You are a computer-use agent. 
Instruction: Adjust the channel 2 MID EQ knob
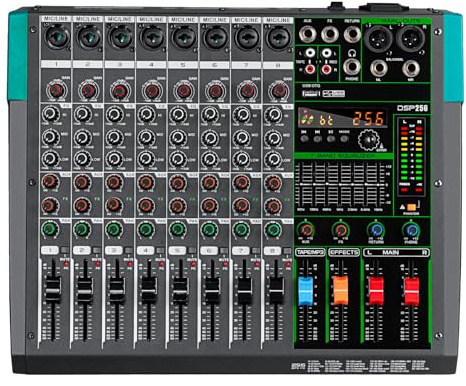pos(82,137)
